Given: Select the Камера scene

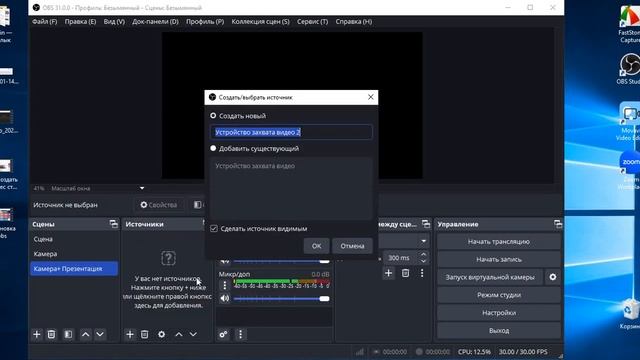Looking at the screenshot, I should (x=73, y=254).
